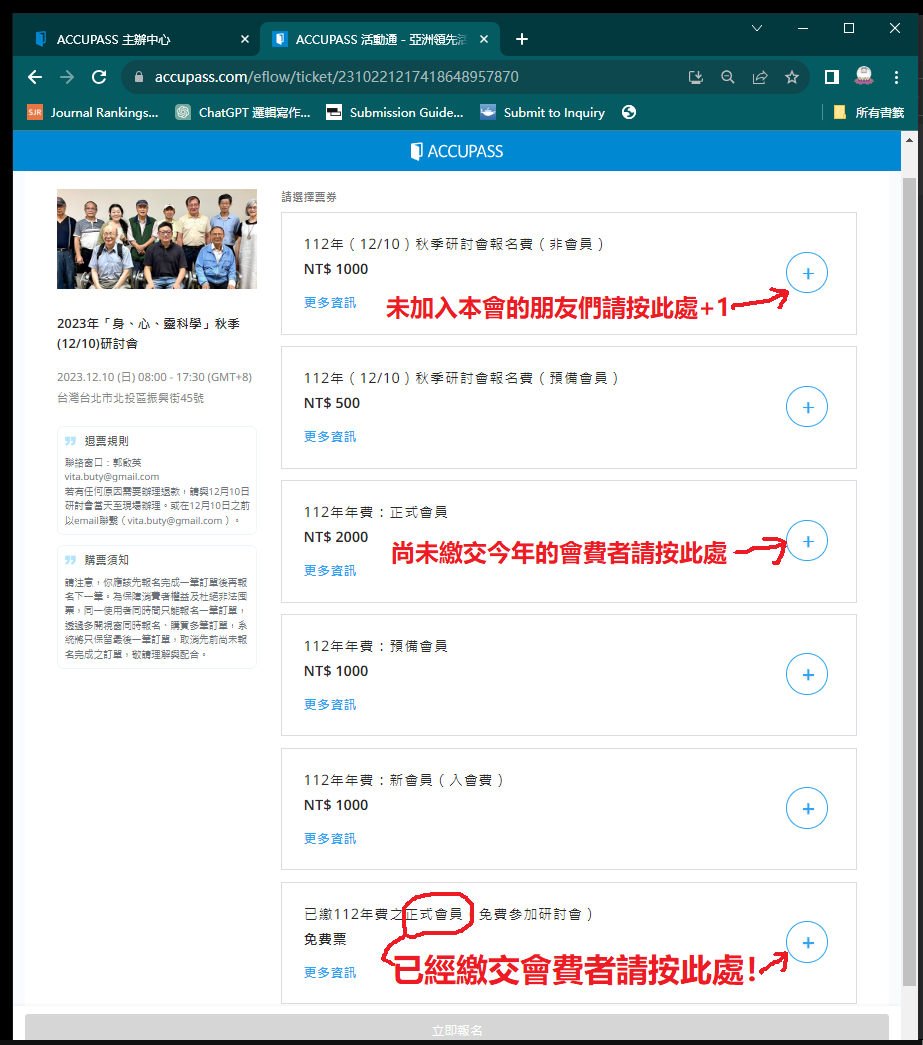Add the NT$2000 full member annual fee

[x=807, y=541]
